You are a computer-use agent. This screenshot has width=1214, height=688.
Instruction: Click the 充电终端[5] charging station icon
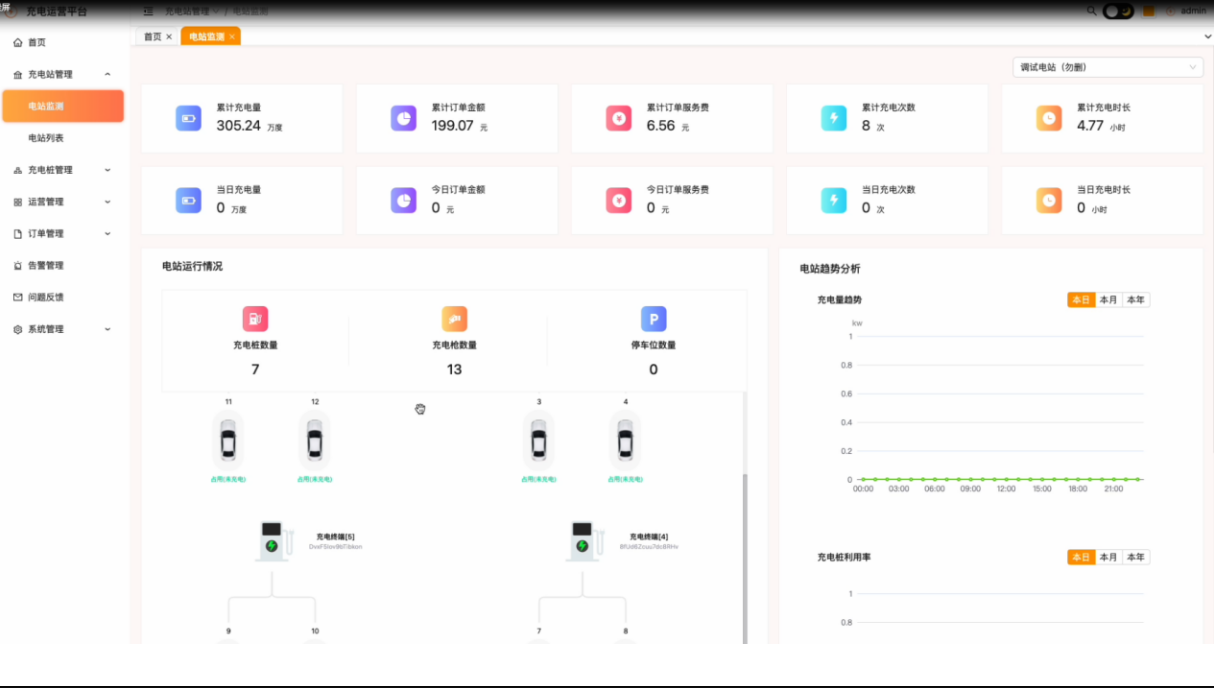(271, 541)
